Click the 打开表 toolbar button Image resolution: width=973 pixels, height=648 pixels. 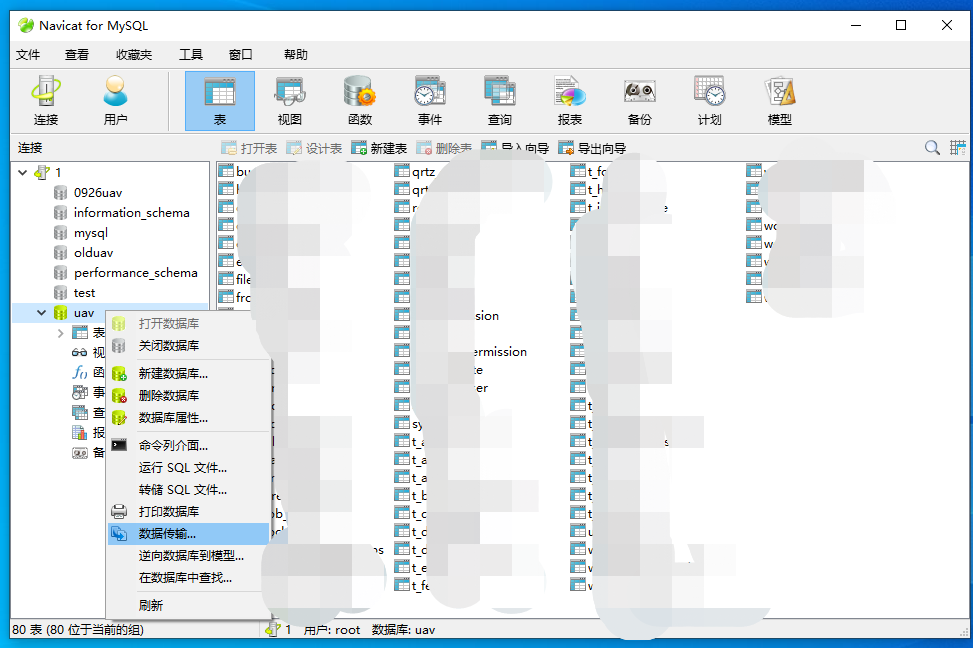click(249, 148)
